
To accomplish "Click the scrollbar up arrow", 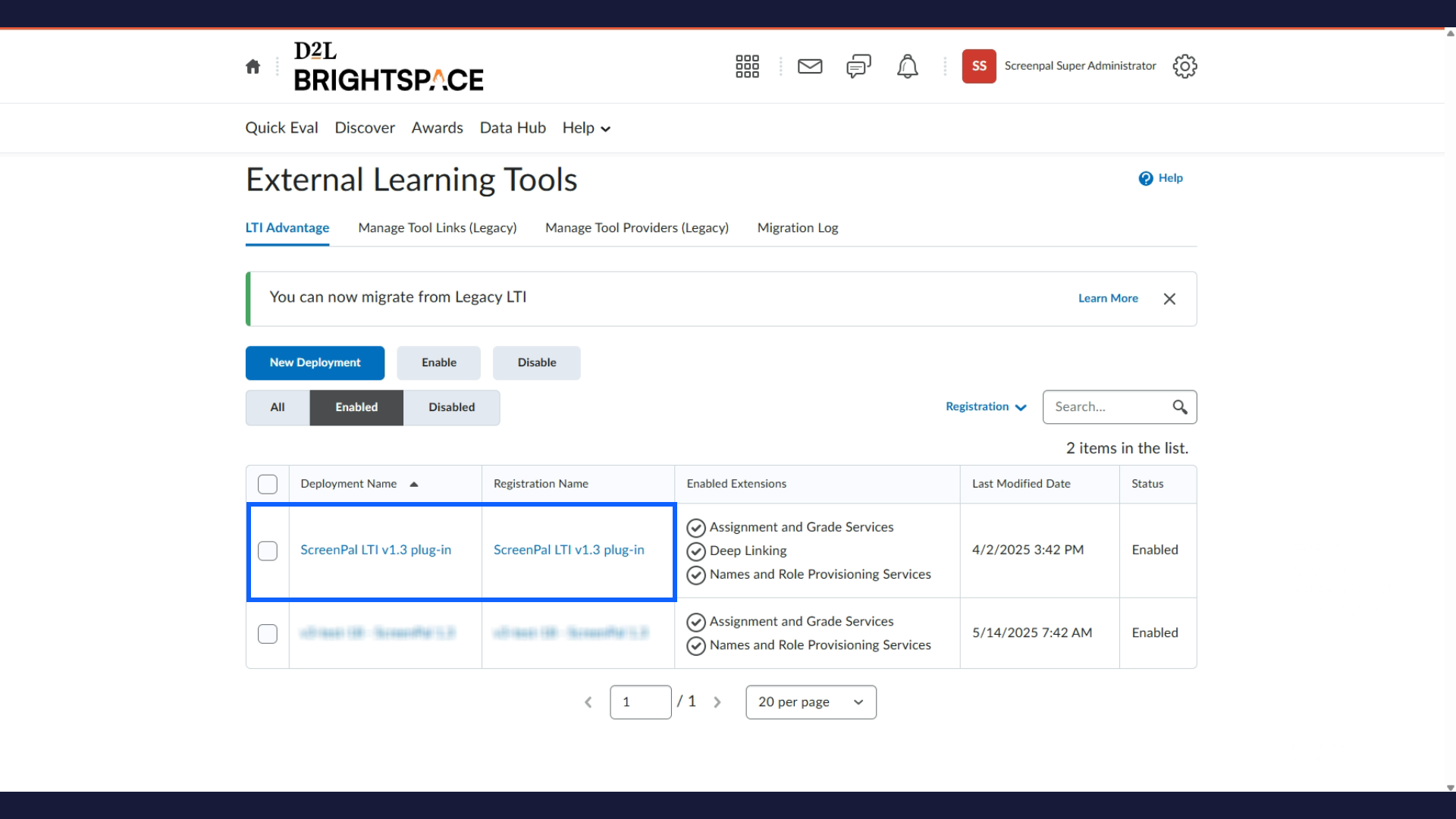I will [x=1450, y=33].
